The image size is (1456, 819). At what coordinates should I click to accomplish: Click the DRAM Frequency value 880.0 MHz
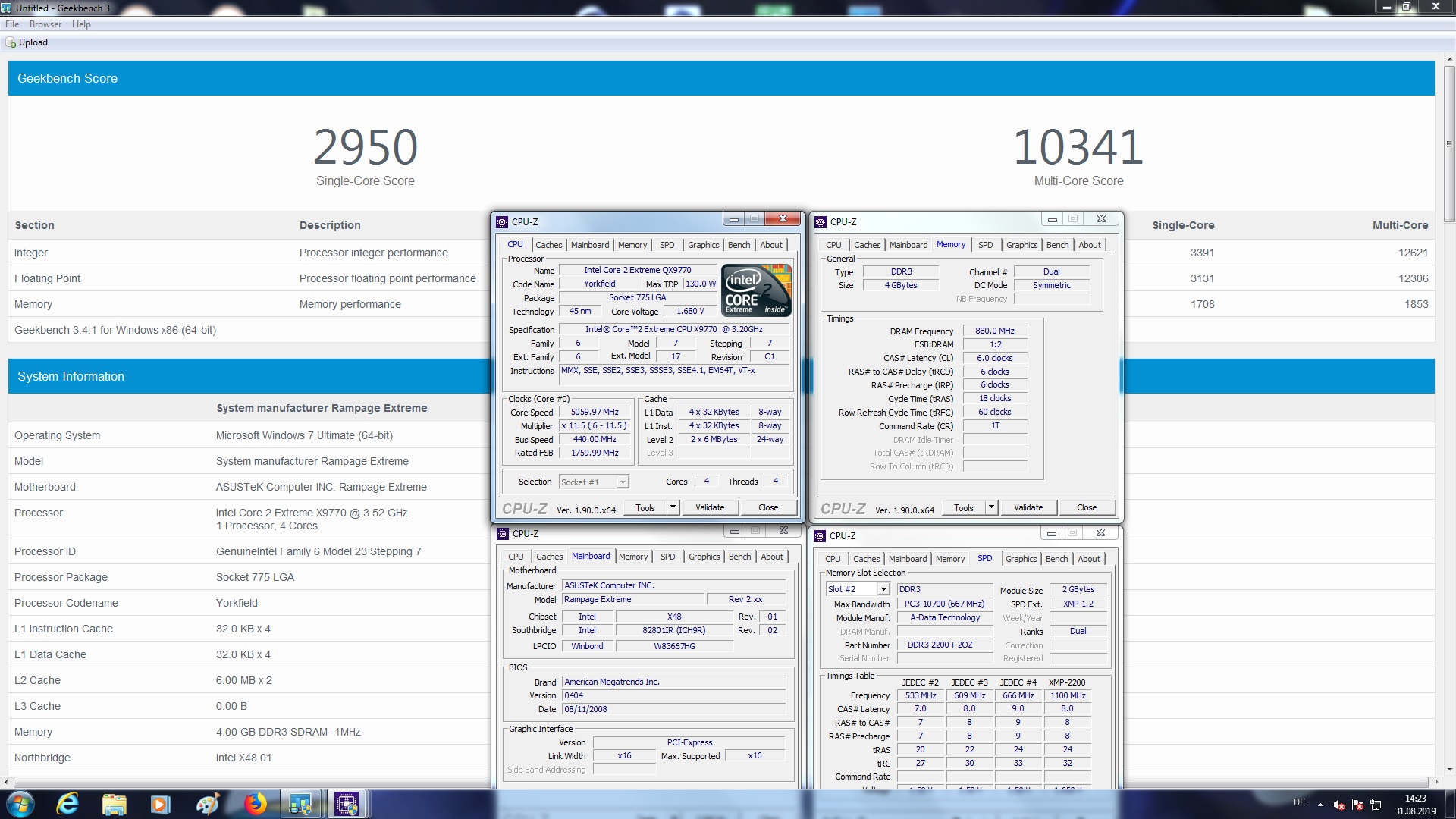pyautogui.click(x=995, y=331)
